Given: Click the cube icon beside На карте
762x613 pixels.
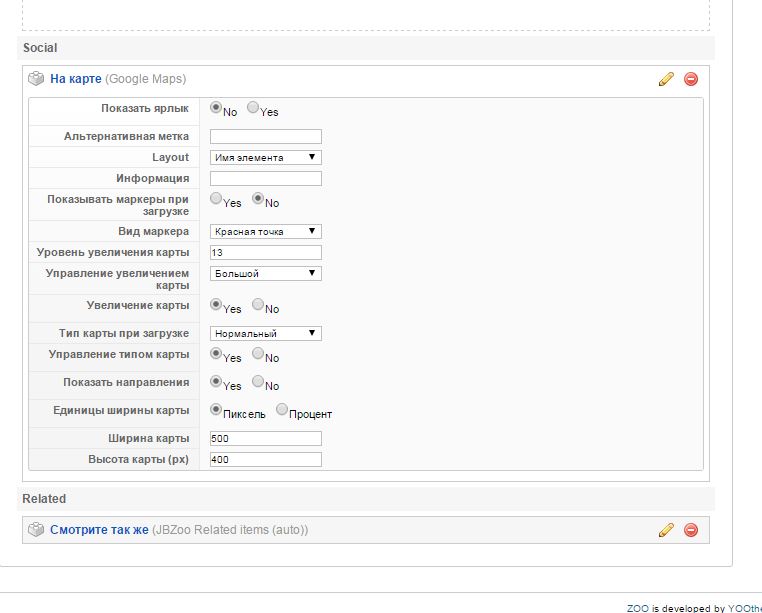Looking at the screenshot, I should pos(36,79).
